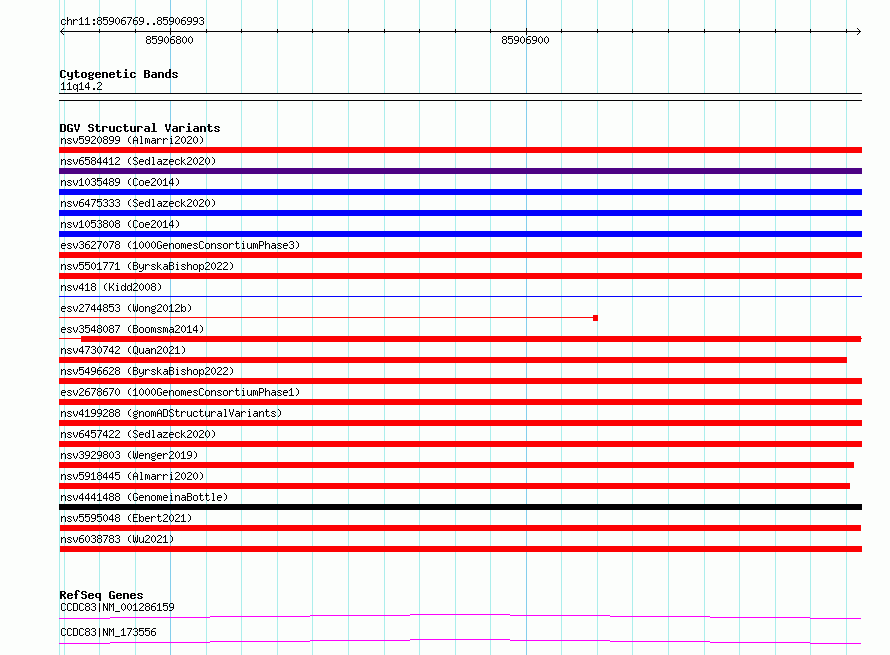Click the right arrow of the ruler
Screen dimensions: 890x655
[858, 31]
